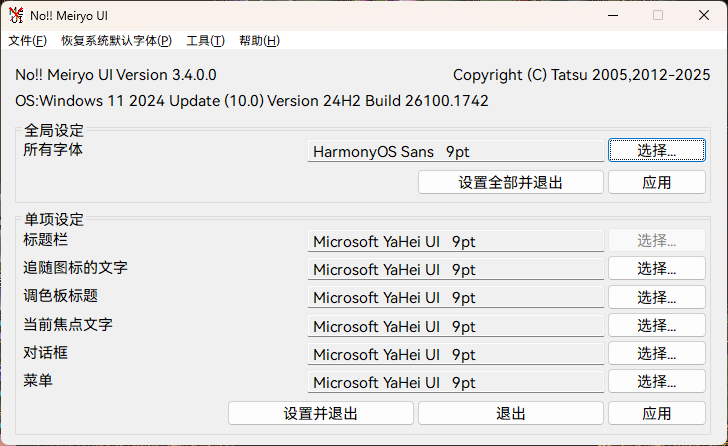728x446 pixels.
Task: Click the 调色板标题 label
Action: [60, 296]
